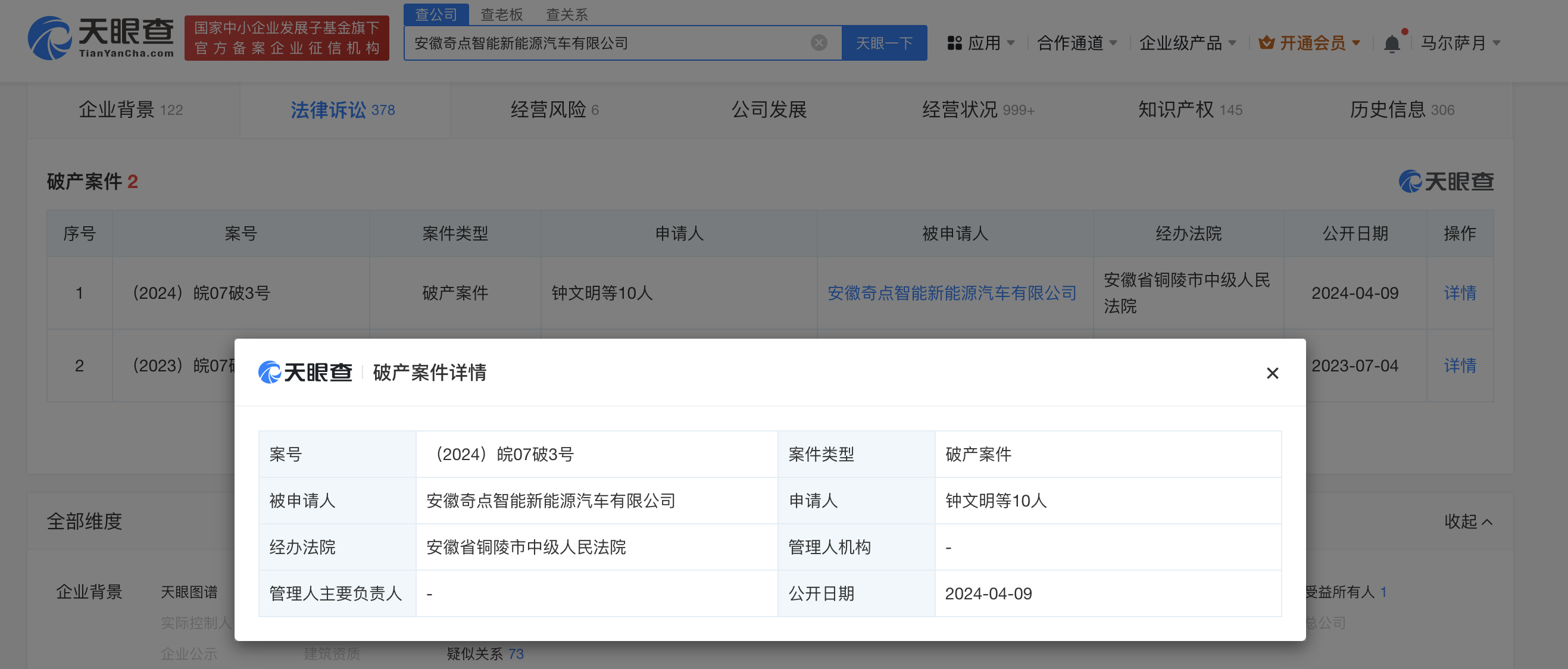Viewport: 1568px width, 669px height.
Task: Open the 安徽奇点智能新能源汽车有限公司 respondent link
Action: 951,293
